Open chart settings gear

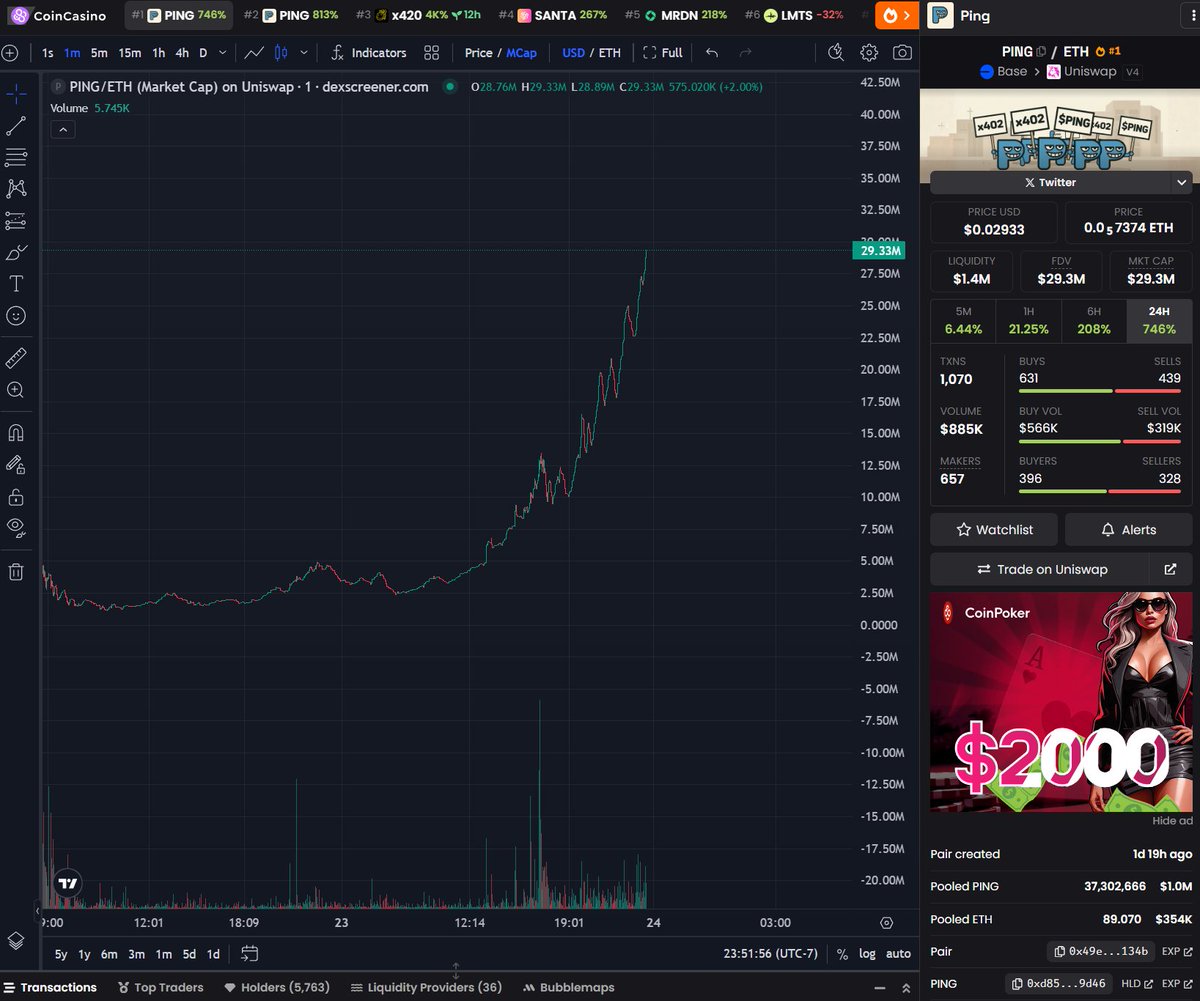point(869,52)
